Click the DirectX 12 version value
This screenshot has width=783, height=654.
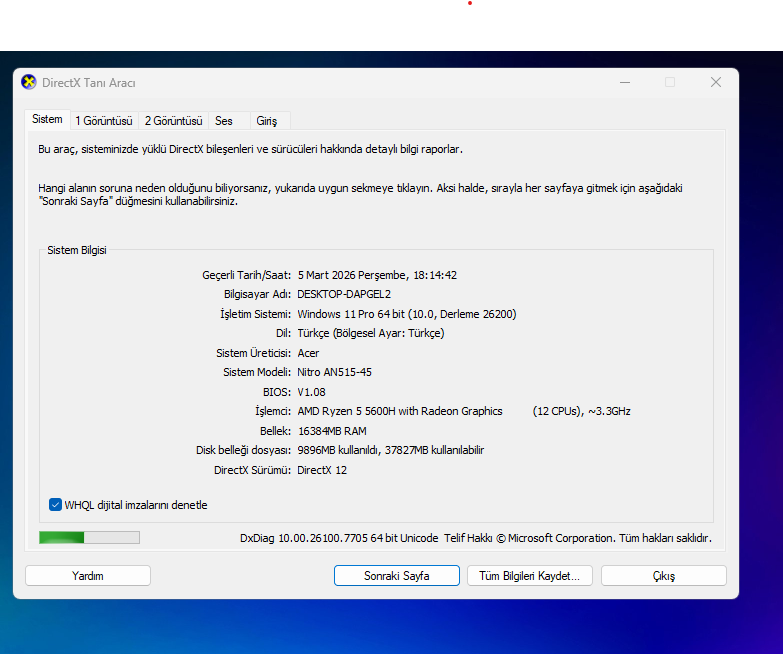pyautogui.click(x=322, y=470)
